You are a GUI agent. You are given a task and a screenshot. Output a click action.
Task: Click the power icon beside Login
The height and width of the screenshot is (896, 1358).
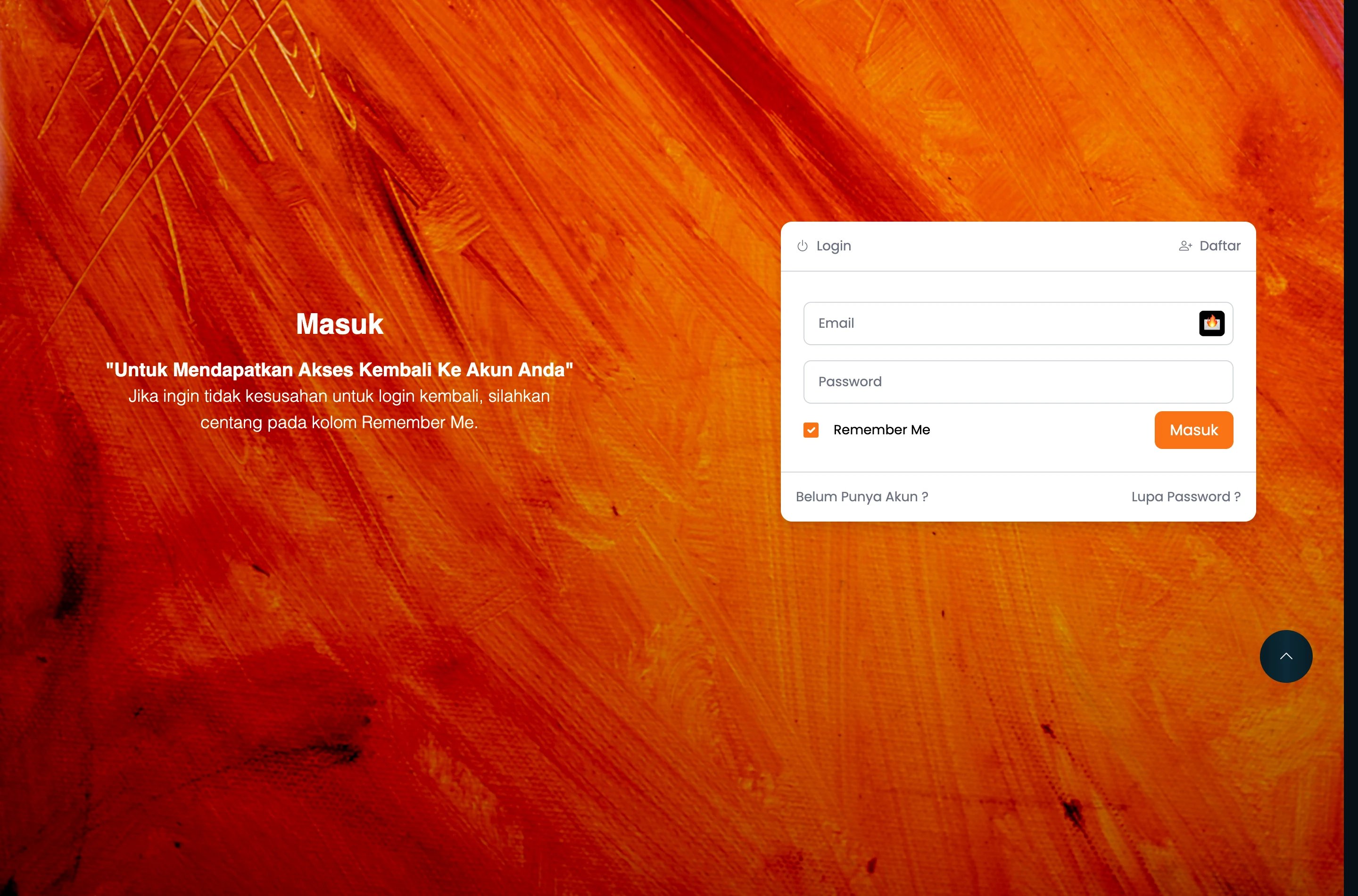click(x=802, y=246)
